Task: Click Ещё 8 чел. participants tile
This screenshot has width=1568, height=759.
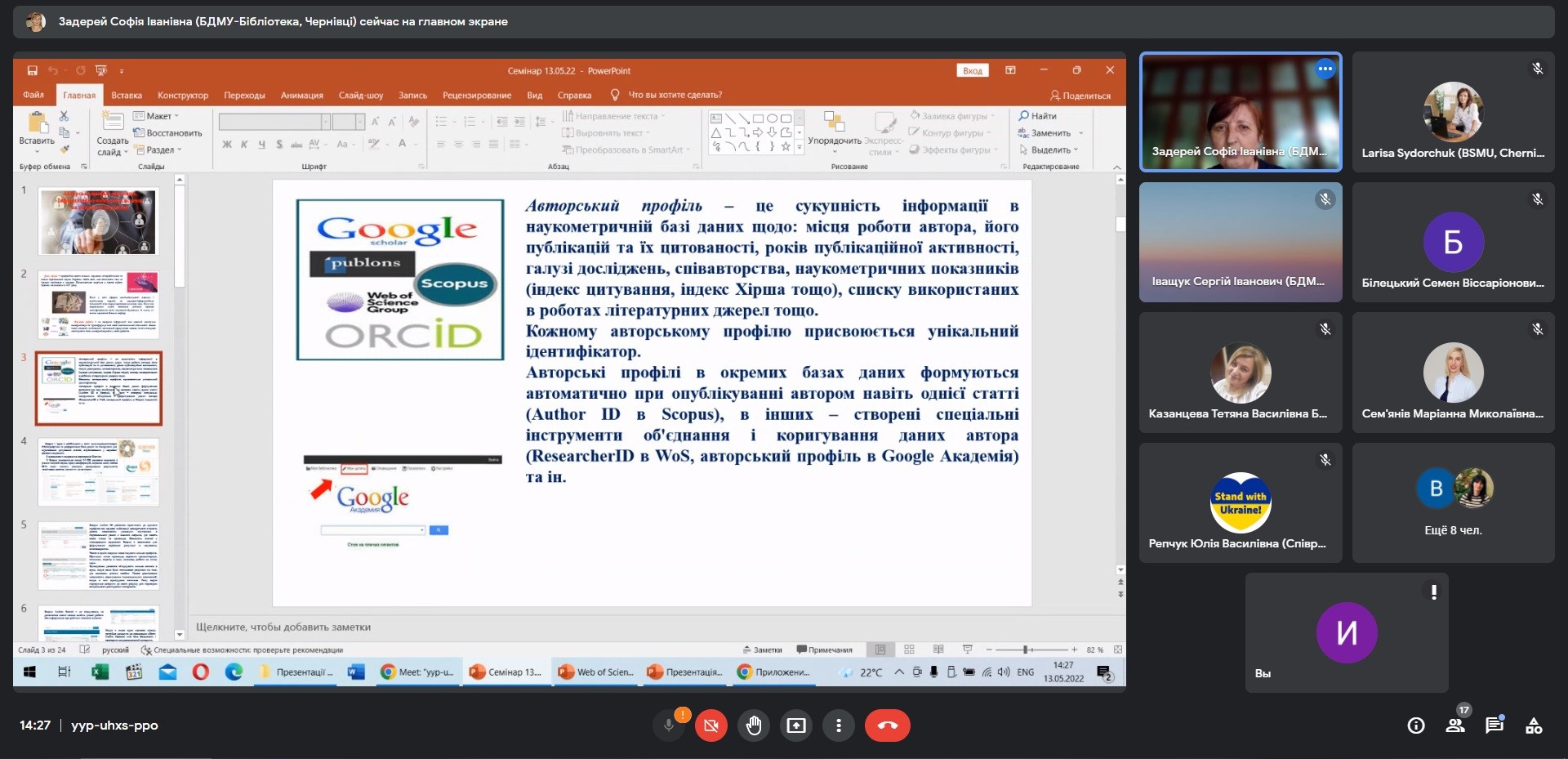Action: (1453, 502)
